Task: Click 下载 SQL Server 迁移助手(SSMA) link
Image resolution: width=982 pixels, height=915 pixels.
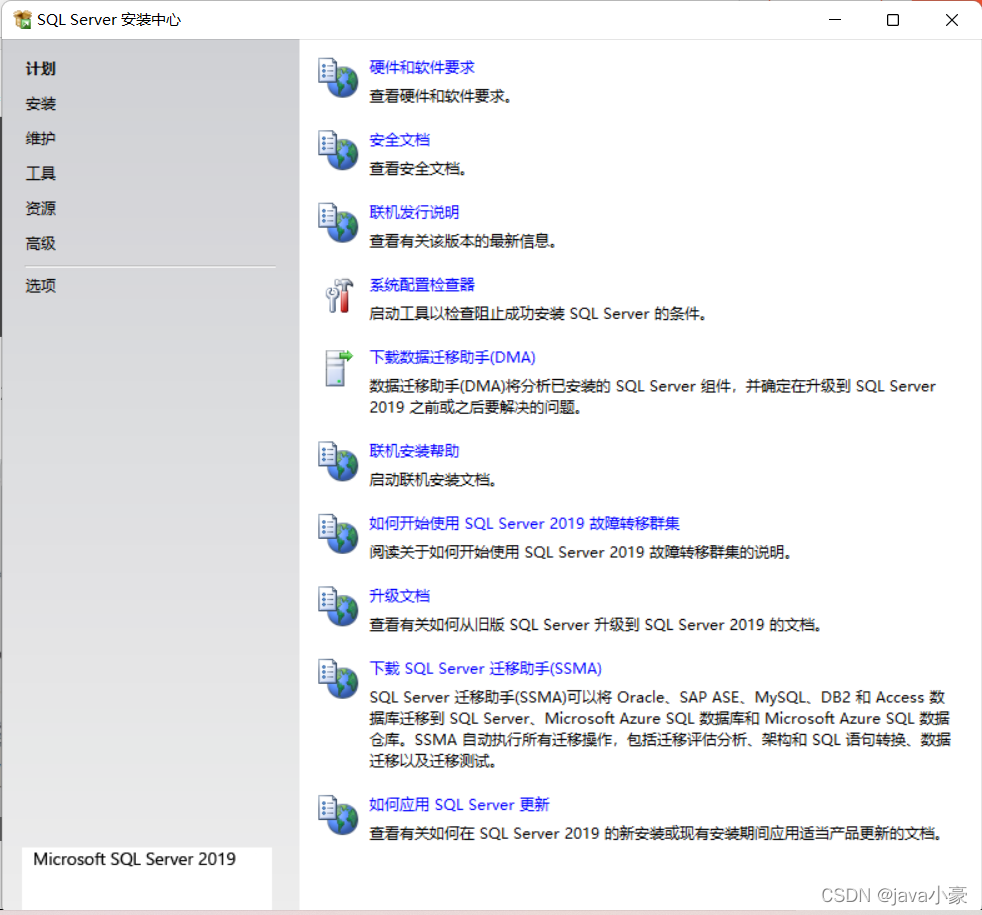Action: (x=485, y=669)
